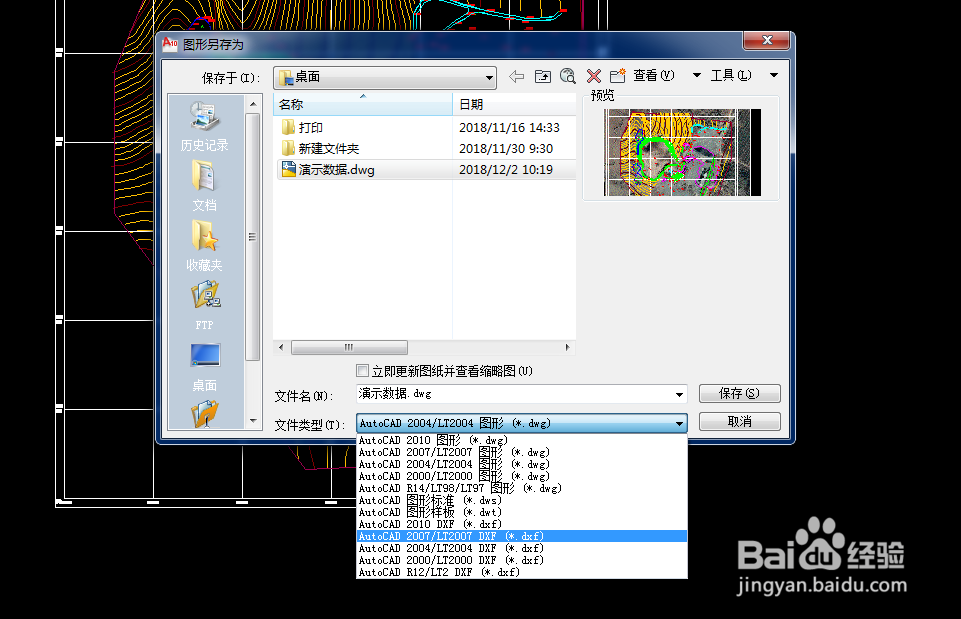The height and width of the screenshot is (619, 961).
Task: Click the horizontal scrollbar thumb in file list
Action: (349, 347)
